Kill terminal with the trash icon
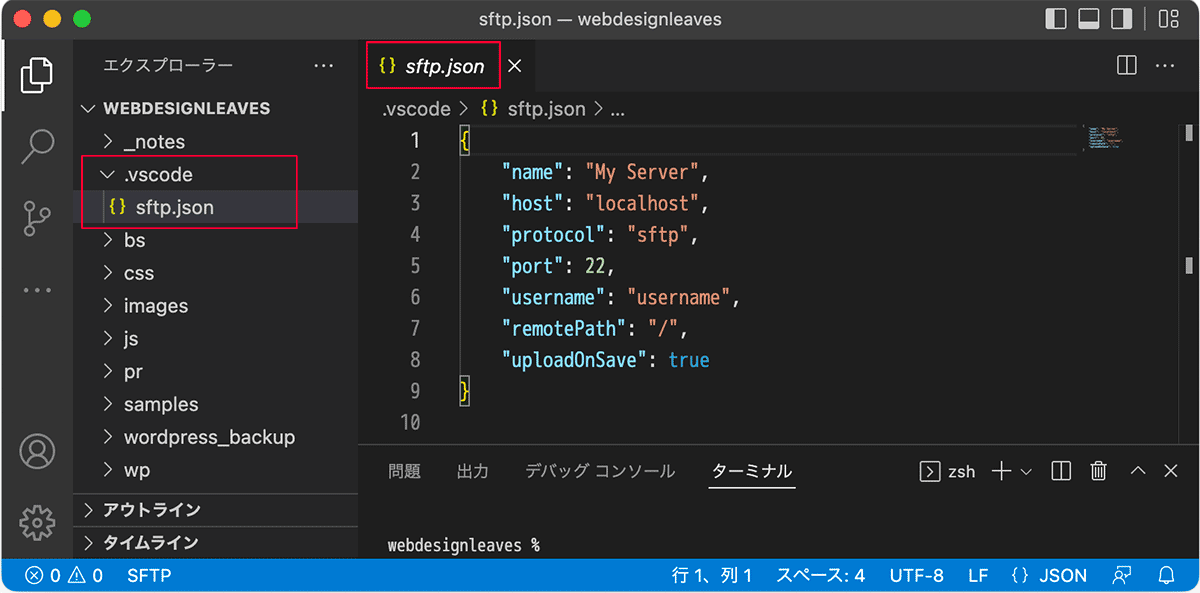Screen dimensions: 1200x593 pyautogui.click(x=1098, y=471)
